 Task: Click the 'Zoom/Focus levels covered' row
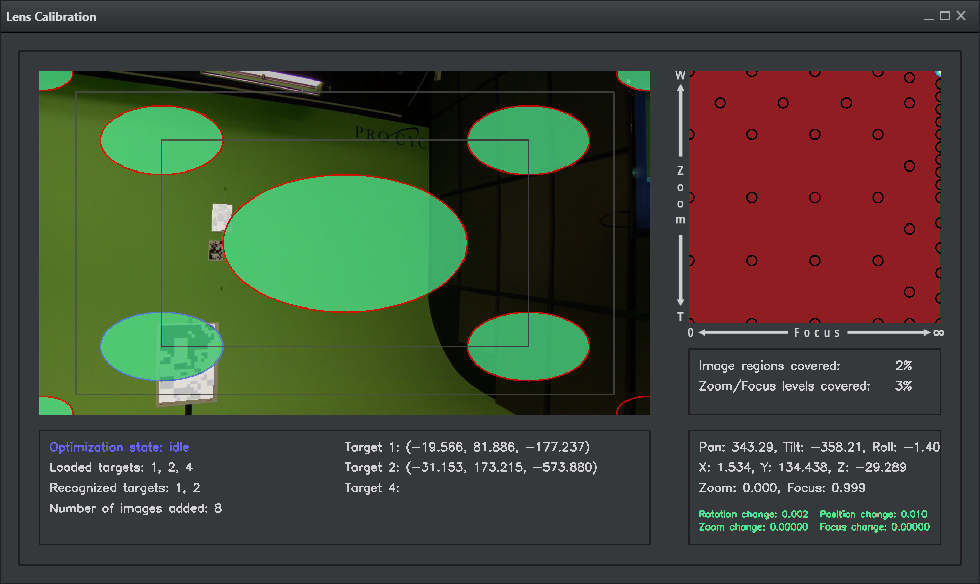pos(805,386)
